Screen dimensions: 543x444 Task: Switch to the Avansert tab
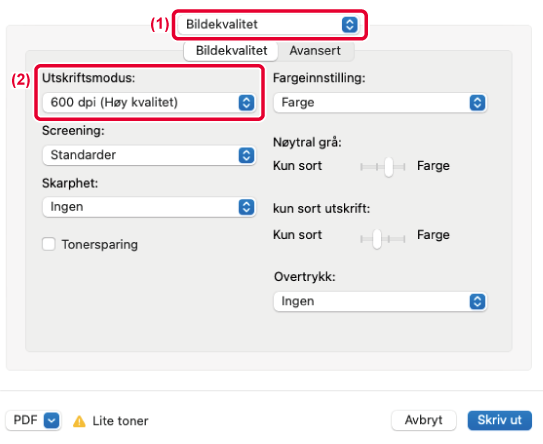(x=315, y=51)
